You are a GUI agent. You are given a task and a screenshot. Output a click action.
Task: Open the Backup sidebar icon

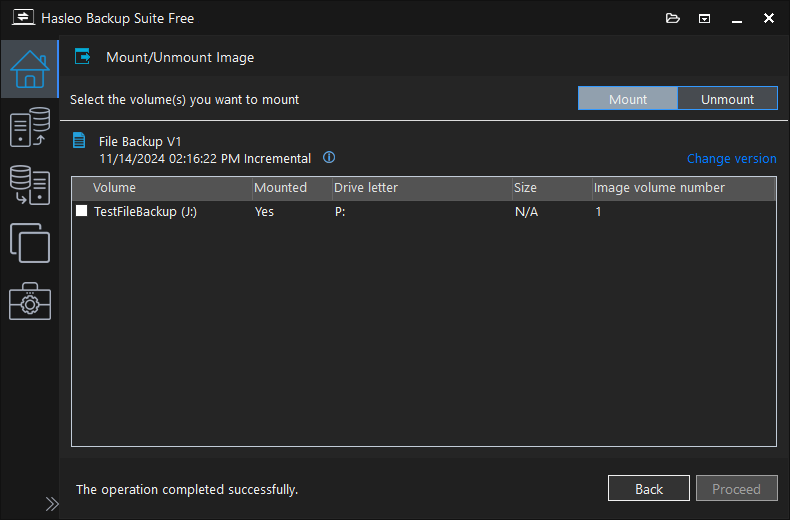30,127
